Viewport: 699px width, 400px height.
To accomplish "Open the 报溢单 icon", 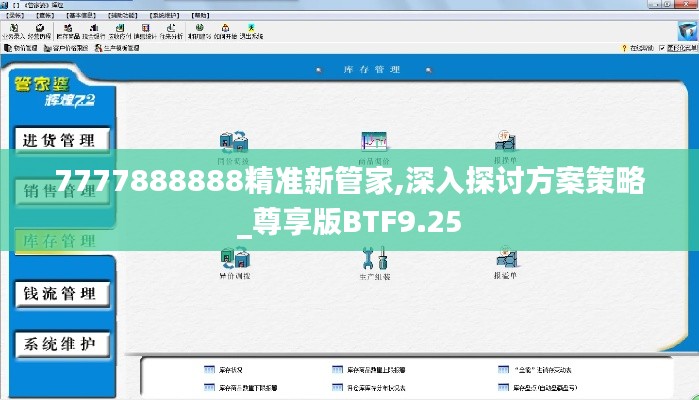I will pyautogui.click(x=505, y=260).
